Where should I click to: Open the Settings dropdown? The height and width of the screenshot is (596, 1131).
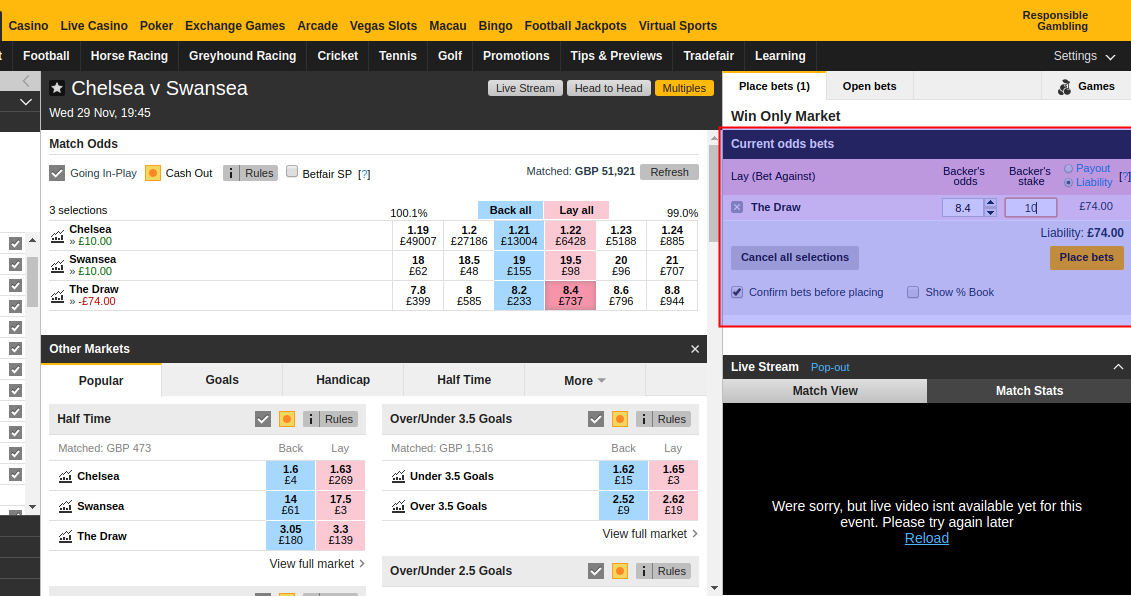pos(1084,56)
